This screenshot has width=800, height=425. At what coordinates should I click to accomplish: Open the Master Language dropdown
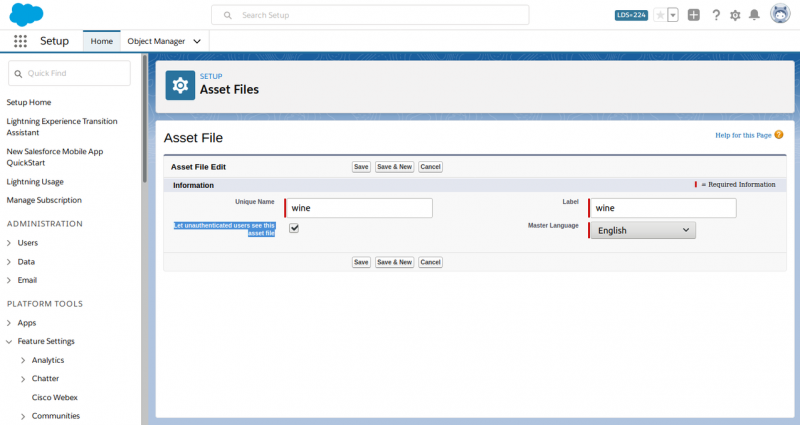[643, 230]
